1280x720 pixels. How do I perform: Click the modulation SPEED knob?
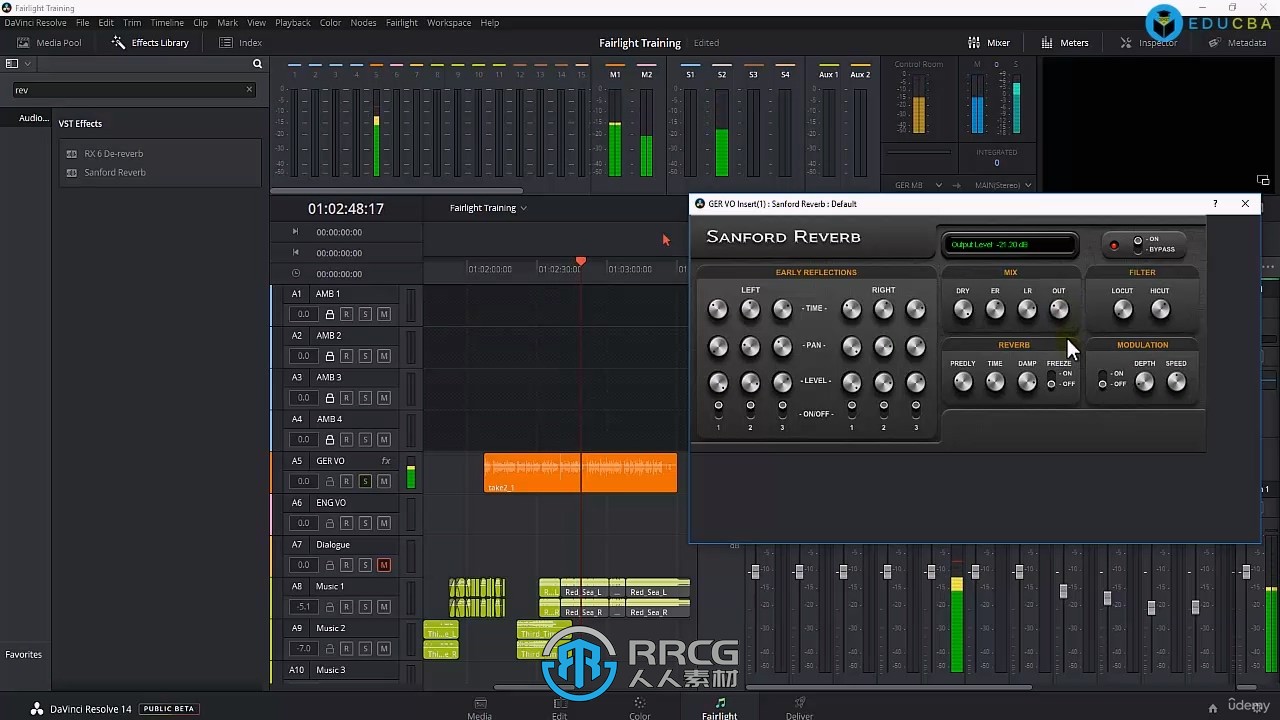(x=1177, y=382)
